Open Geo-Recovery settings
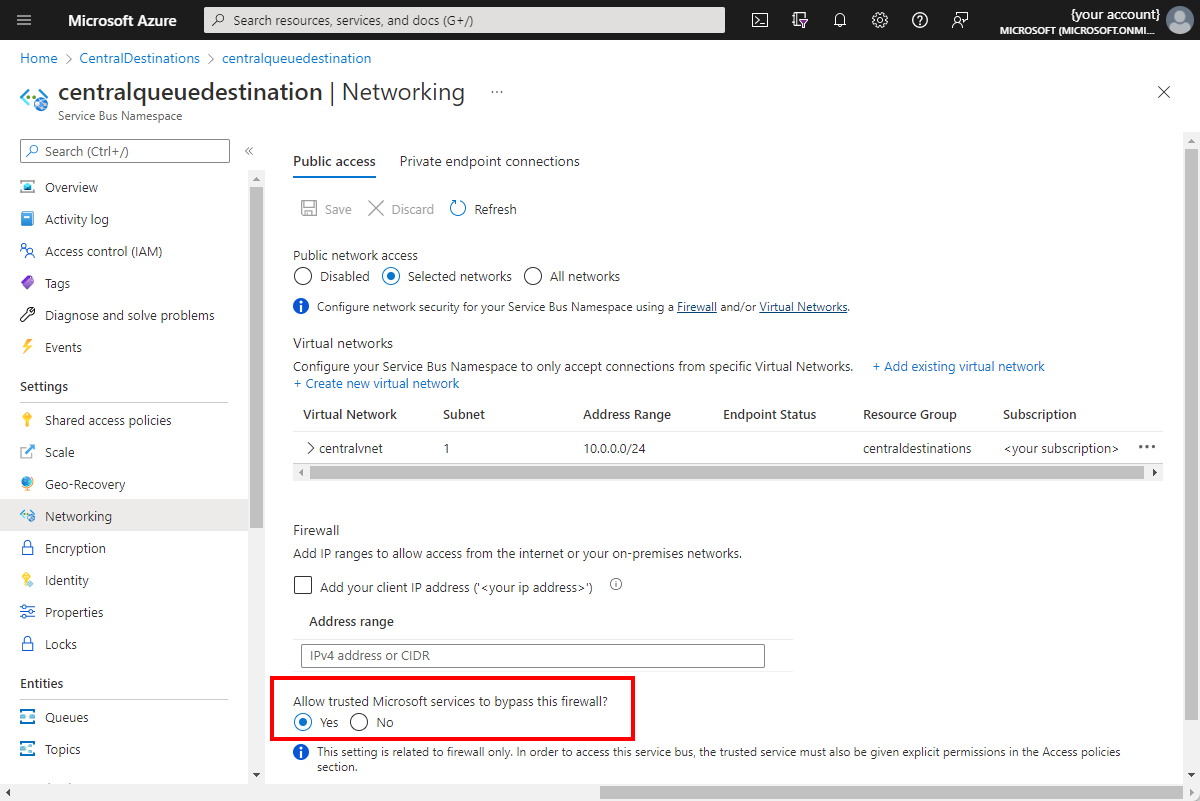 [x=83, y=483]
